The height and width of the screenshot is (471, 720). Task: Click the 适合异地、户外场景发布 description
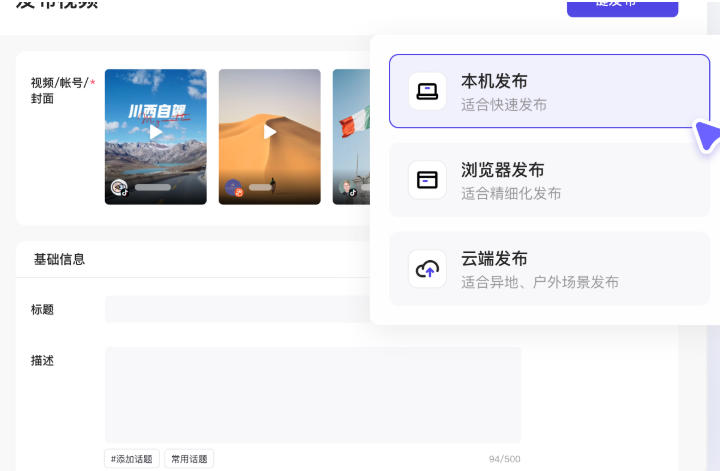pyautogui.click(x=539, y=282)
